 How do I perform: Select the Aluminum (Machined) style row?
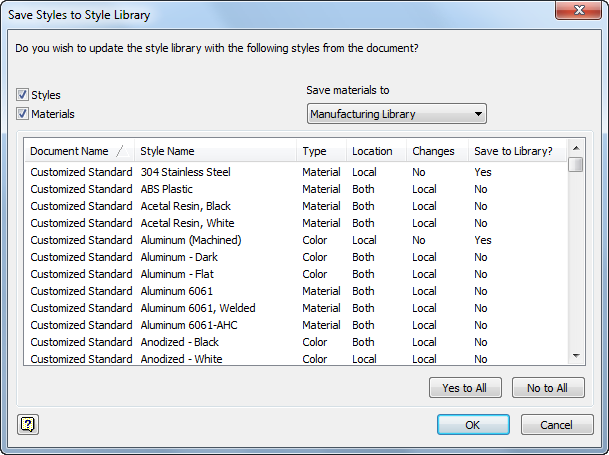pos(190,240)
